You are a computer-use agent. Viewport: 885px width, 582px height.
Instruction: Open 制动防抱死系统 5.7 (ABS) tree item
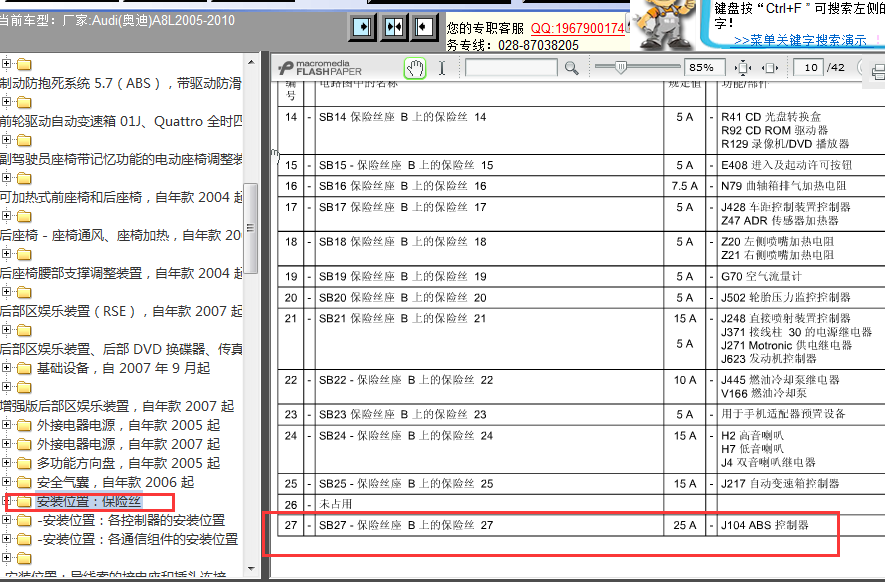pyautogui.click(x=121, y=84)
